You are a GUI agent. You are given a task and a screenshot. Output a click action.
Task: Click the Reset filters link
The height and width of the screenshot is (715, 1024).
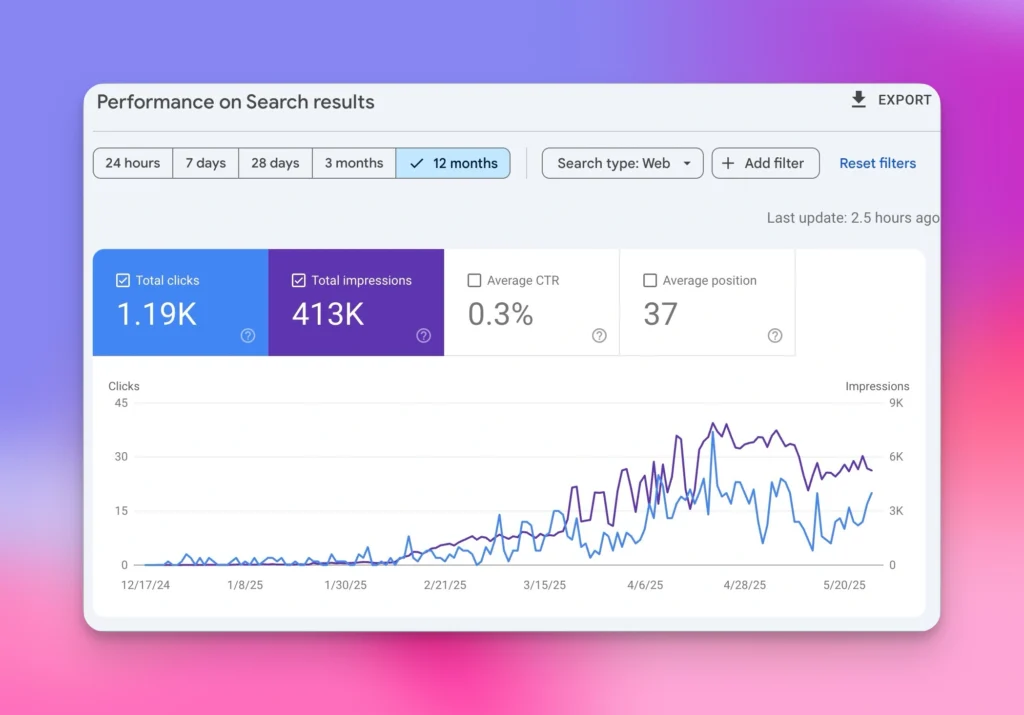[877, 163]
